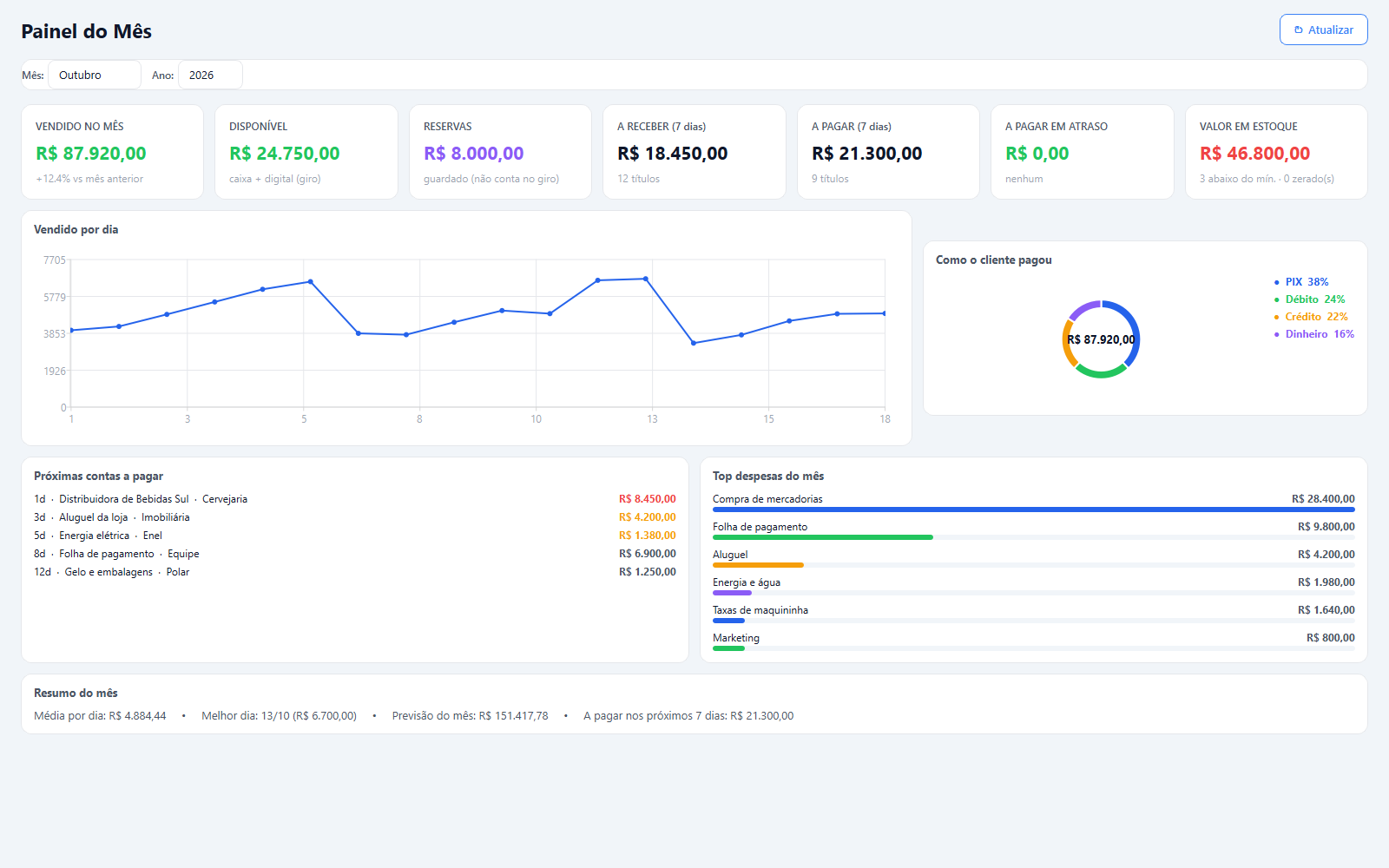Select the Débito 24% legend entry

click(1309, 299)
